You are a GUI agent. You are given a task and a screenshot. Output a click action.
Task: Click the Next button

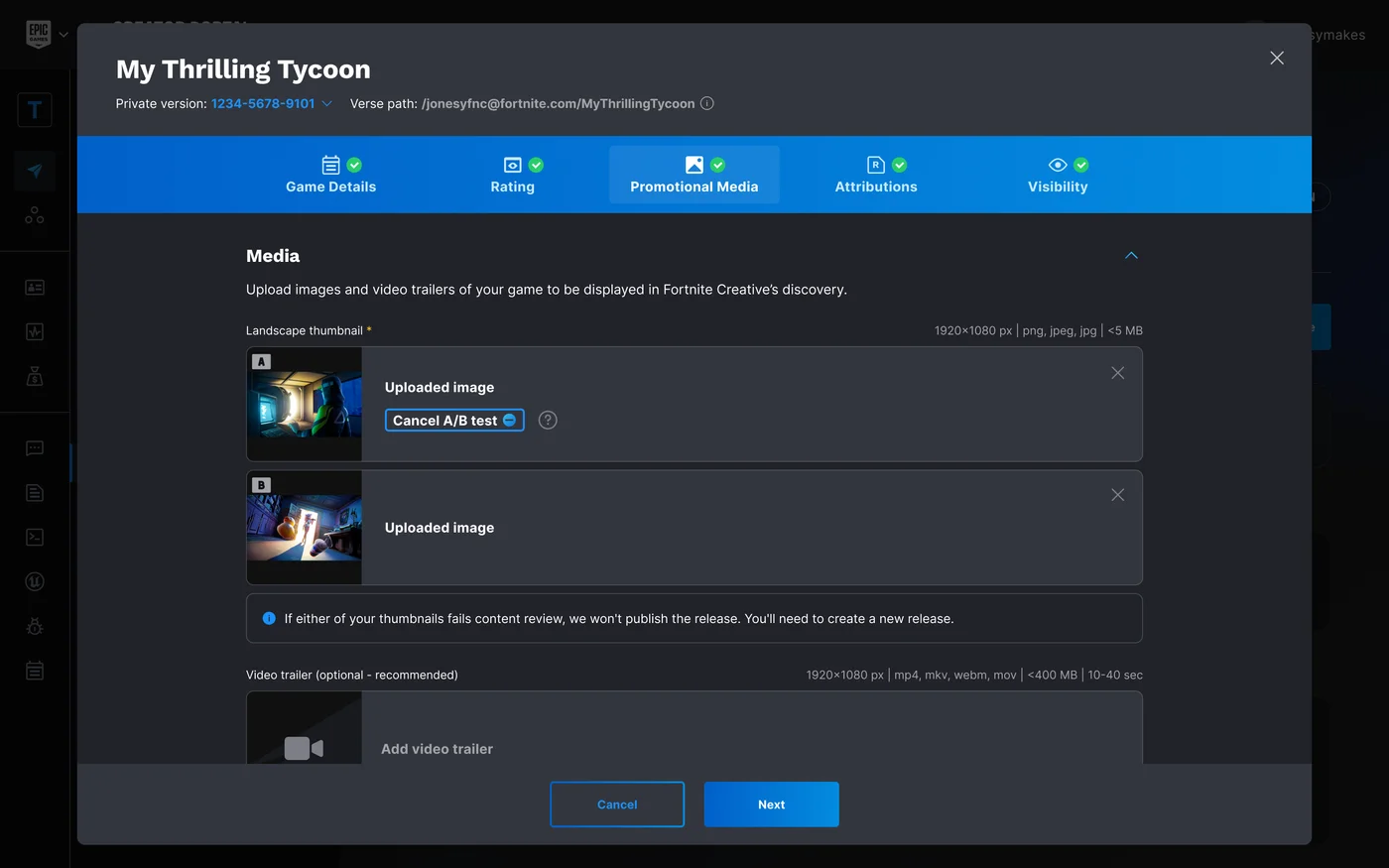(x=772, y=805)
